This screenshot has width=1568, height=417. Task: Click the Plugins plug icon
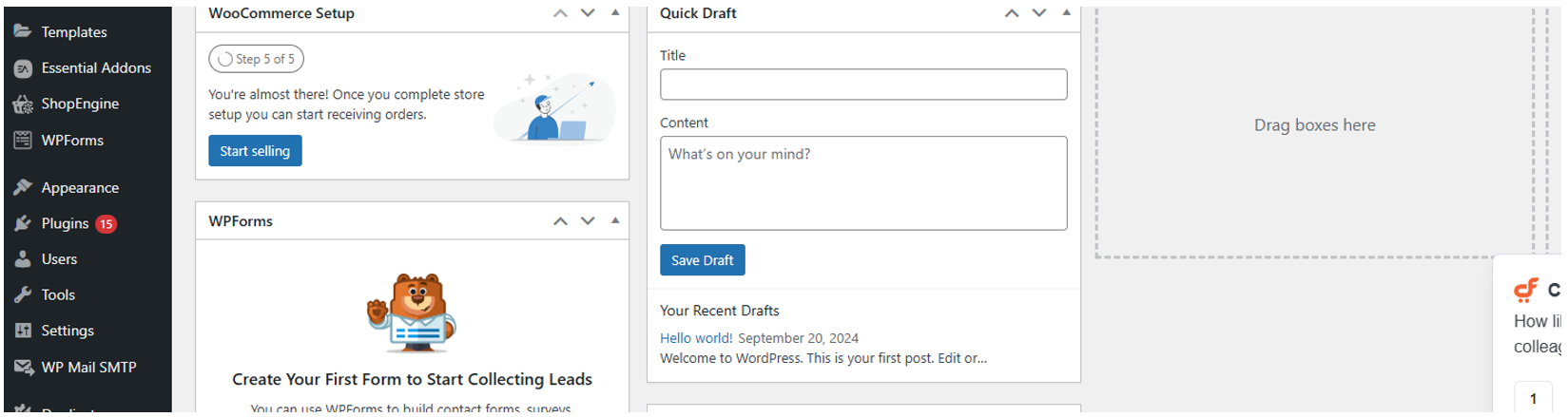tap(23, 224)
